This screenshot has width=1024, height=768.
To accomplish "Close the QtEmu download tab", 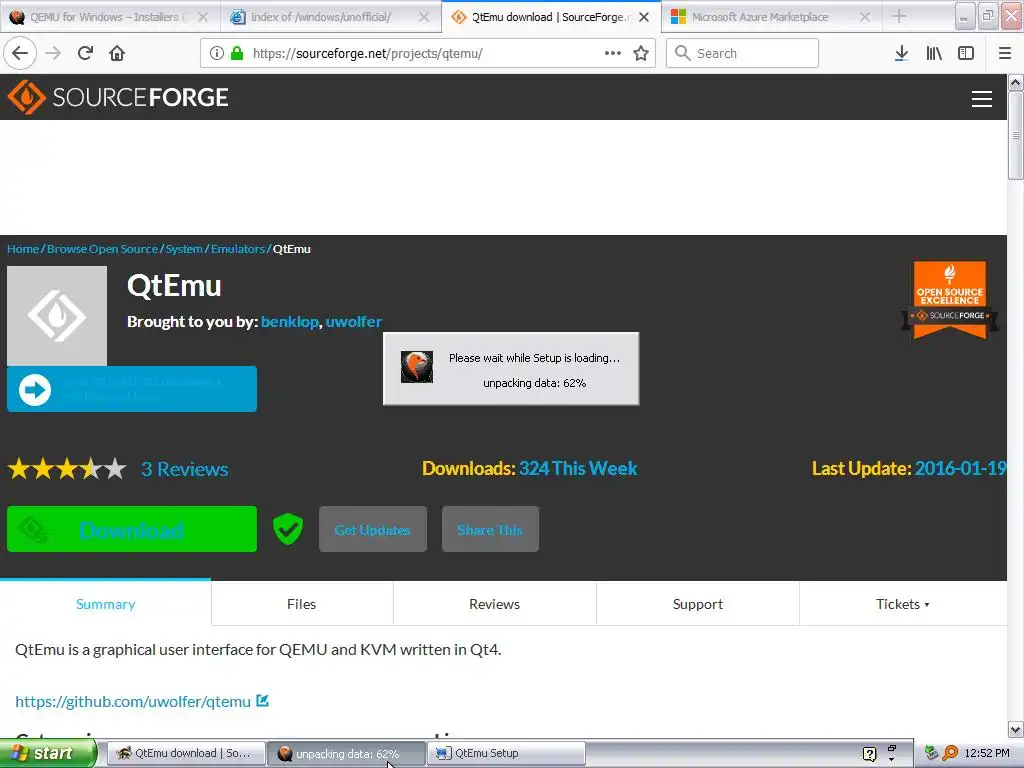I will pos(644,17).
